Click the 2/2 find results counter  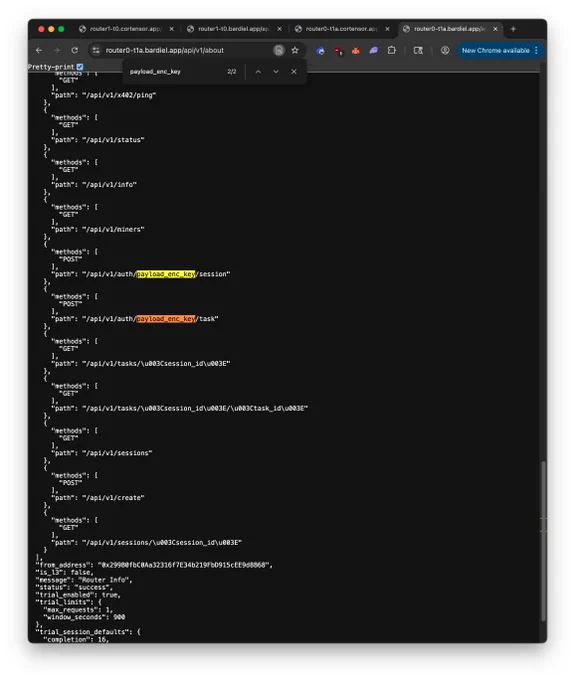coord(232,72)
